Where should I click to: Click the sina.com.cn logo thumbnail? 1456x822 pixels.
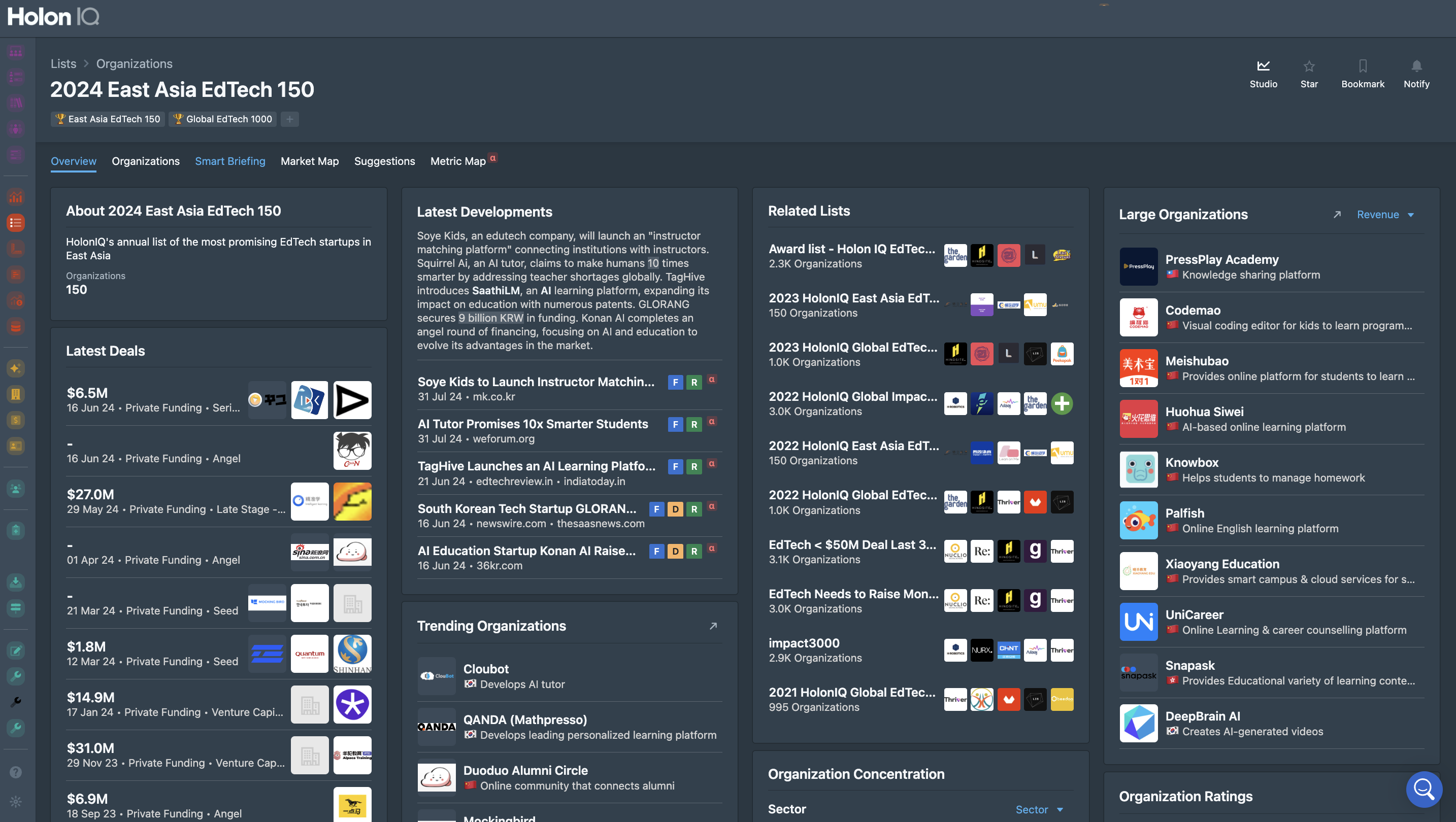[x=310, y=552]
